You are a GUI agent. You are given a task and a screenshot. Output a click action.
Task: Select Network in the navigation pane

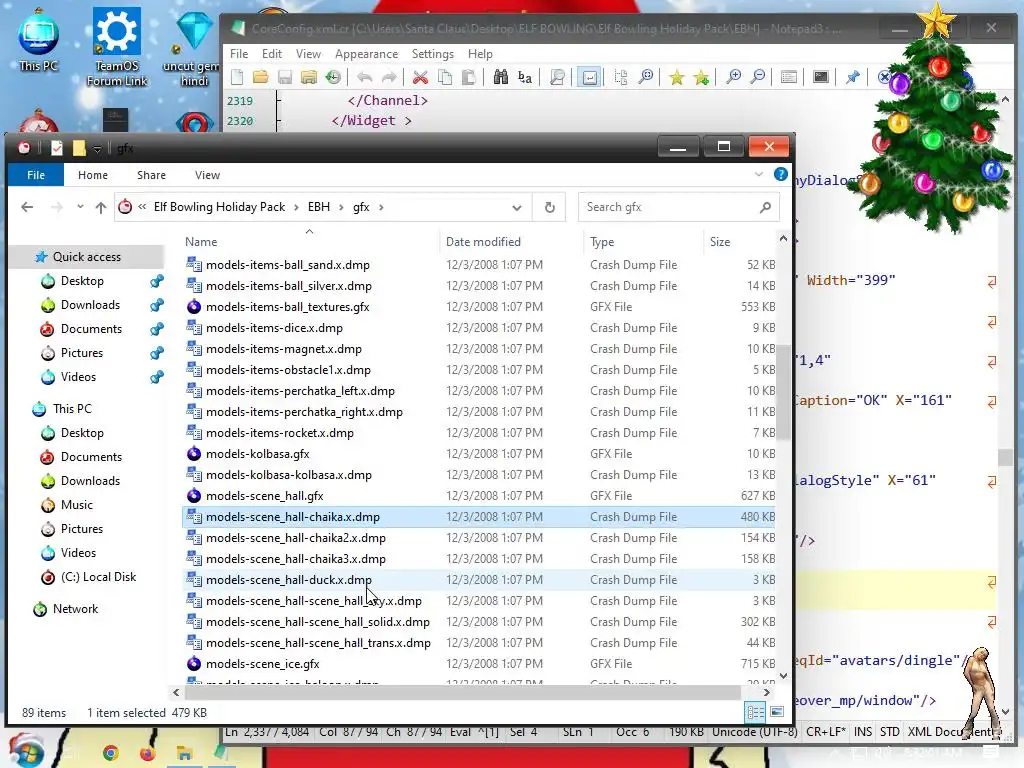[x=75, y=609]
